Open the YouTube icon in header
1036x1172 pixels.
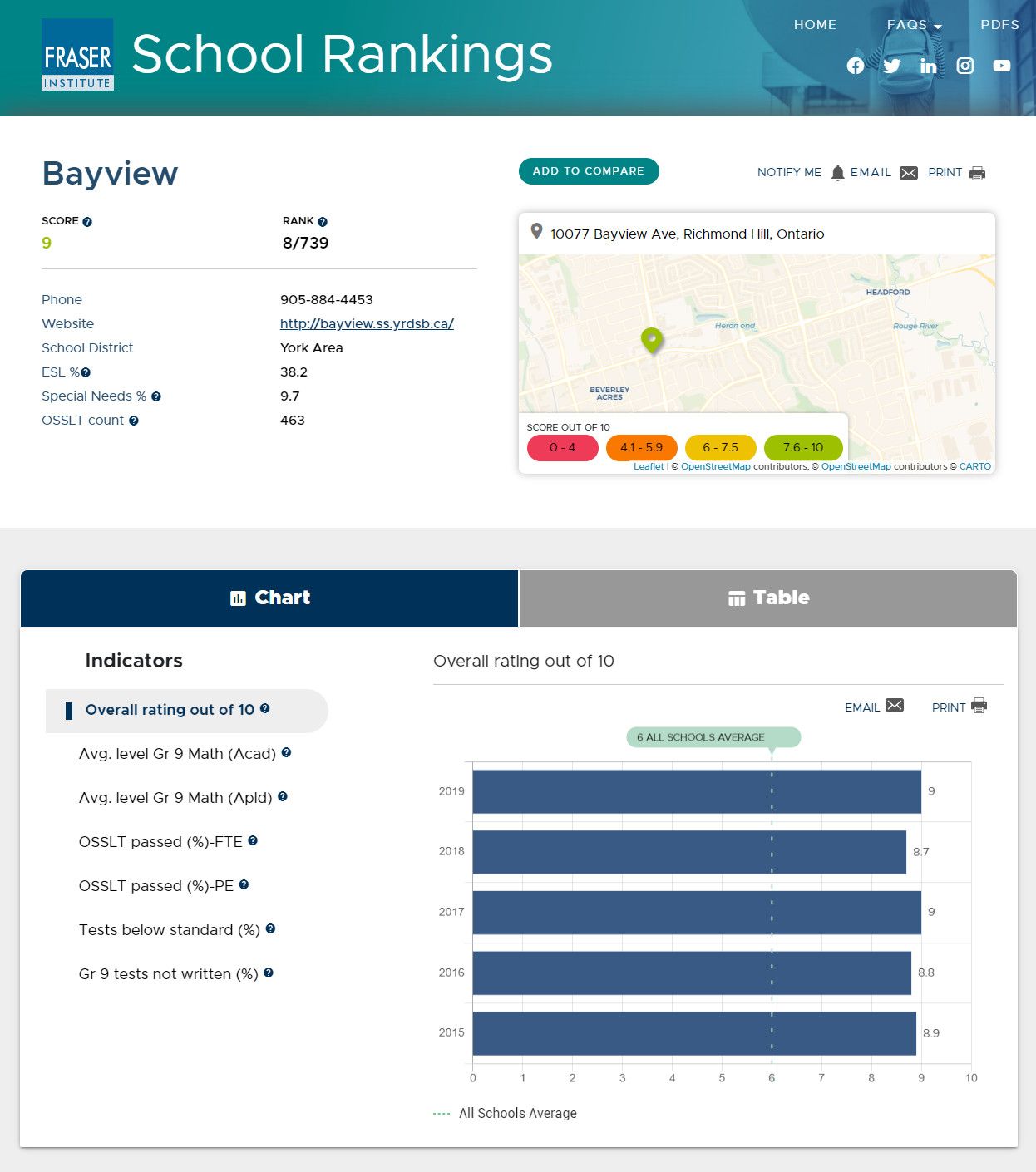pos(1001,66)
